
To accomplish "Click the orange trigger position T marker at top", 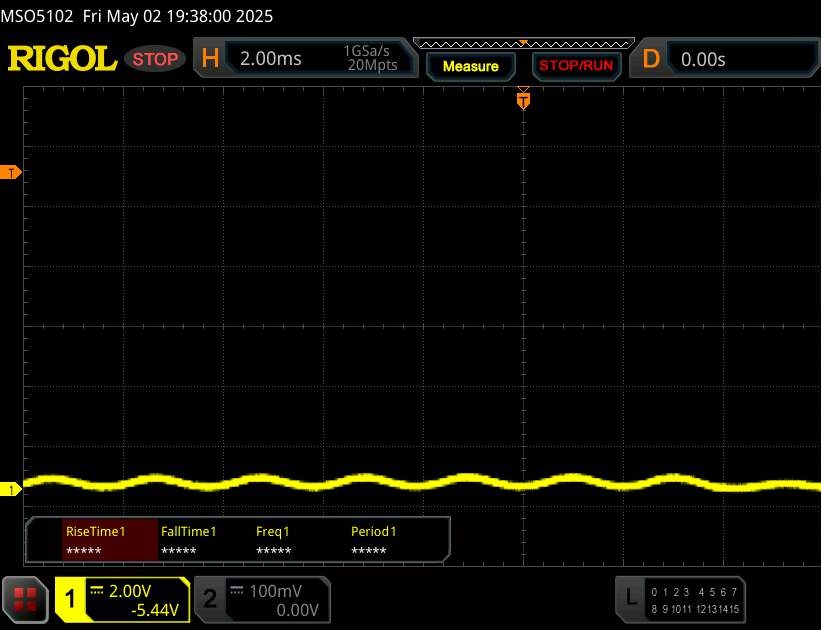I will pyautogui.click(x=523, y=100).
